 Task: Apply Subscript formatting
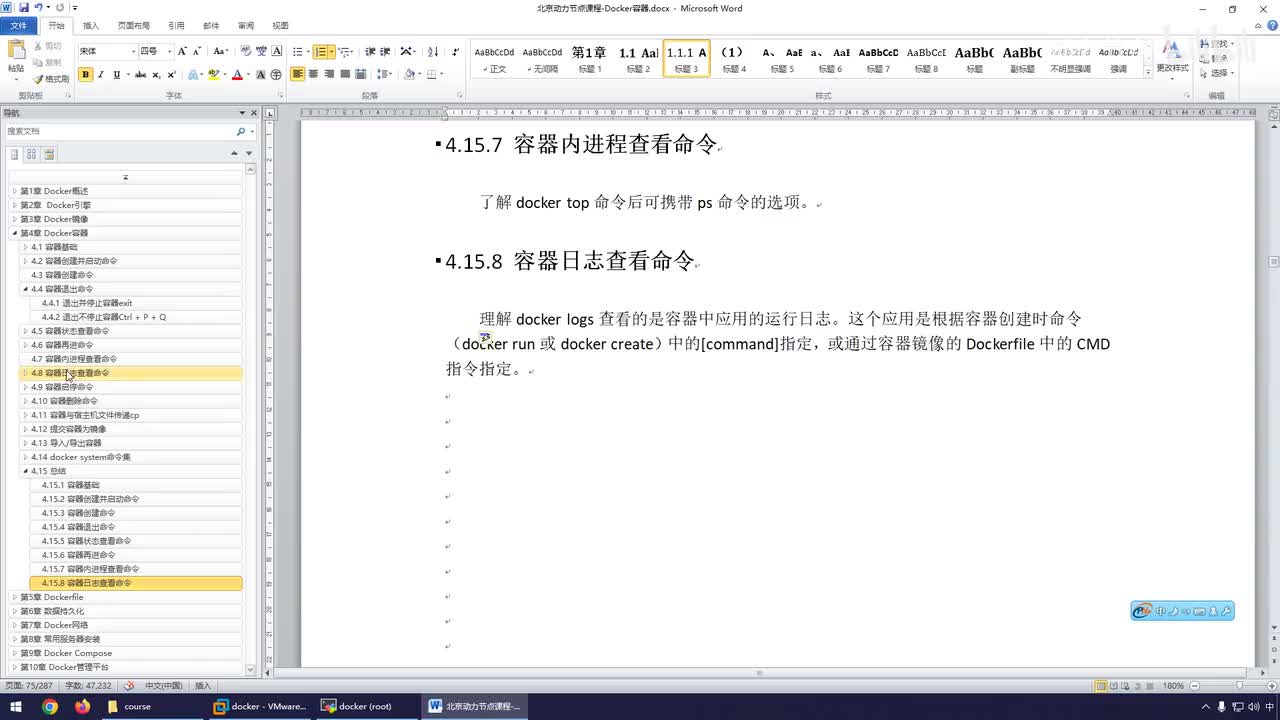point(156,75)
